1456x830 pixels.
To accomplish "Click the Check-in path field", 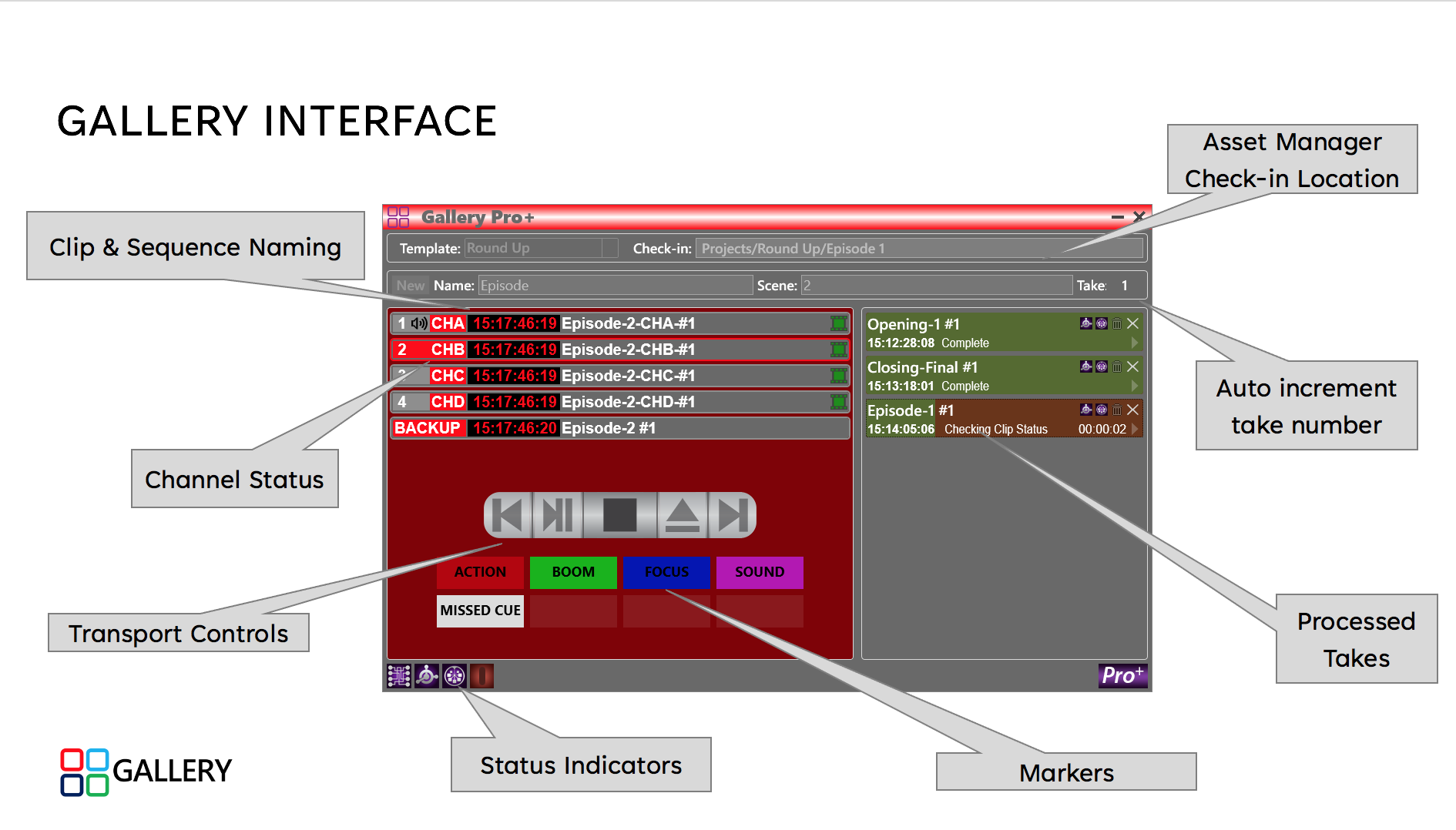I will [x=919, y=248].
